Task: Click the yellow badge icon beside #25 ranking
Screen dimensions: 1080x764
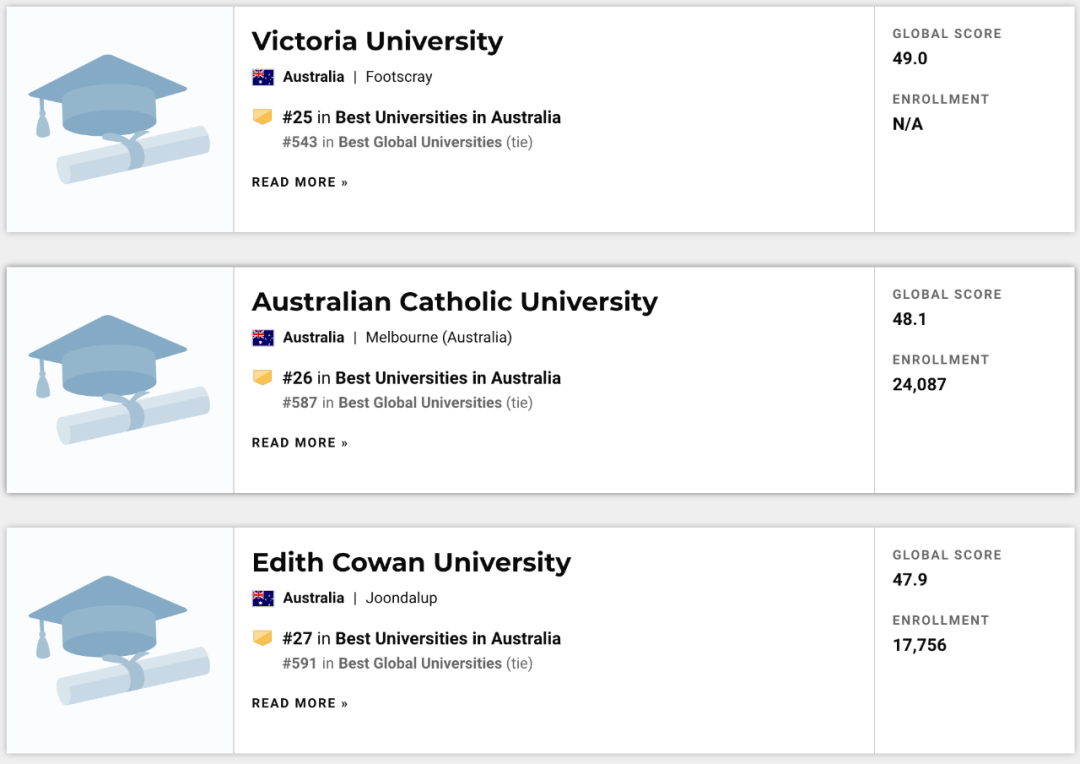Action: click(263, 117)
